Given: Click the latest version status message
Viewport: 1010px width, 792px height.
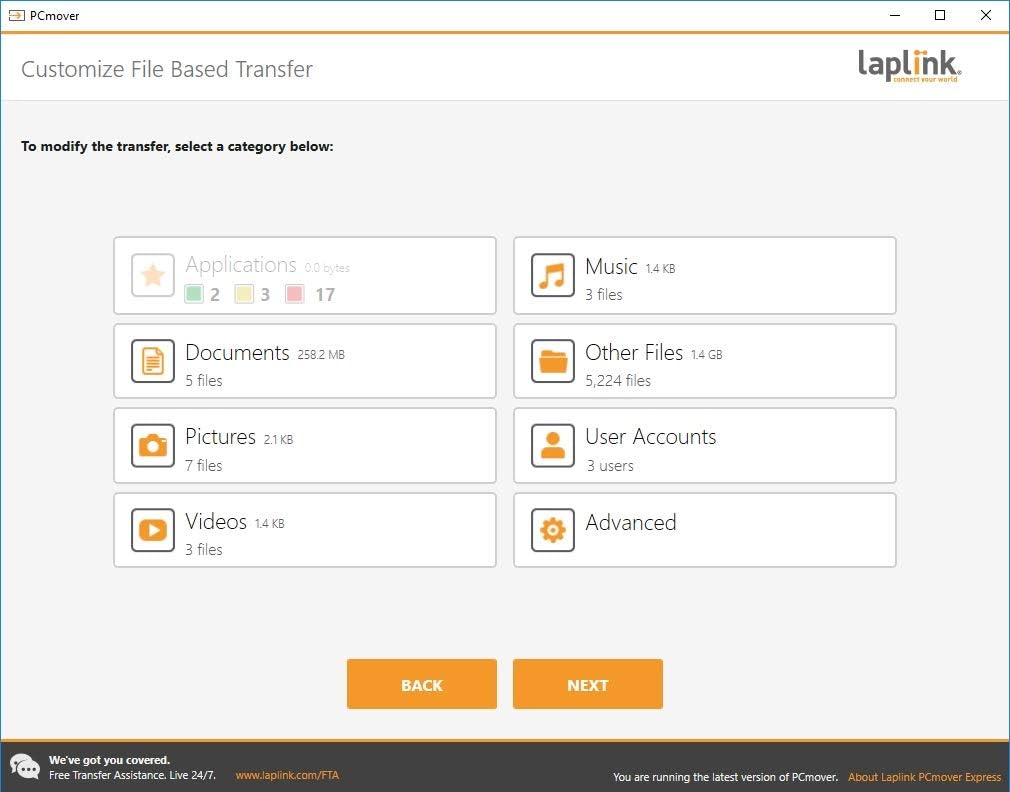Looking at the screenshot, I should point(725,777).
